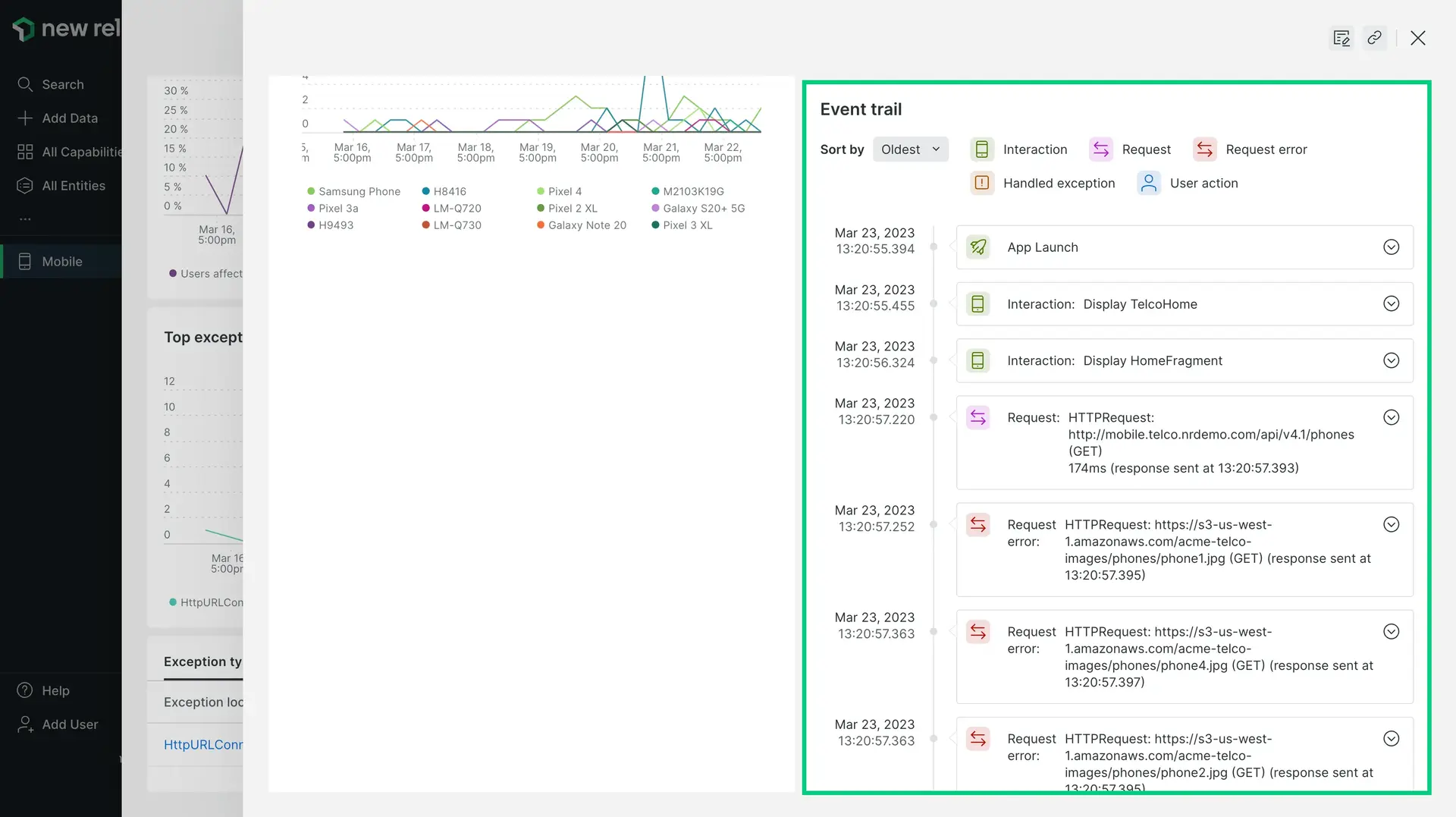Expand the Display HomeFragment interaction row

pyautogui.click(x=1391, y=360)
